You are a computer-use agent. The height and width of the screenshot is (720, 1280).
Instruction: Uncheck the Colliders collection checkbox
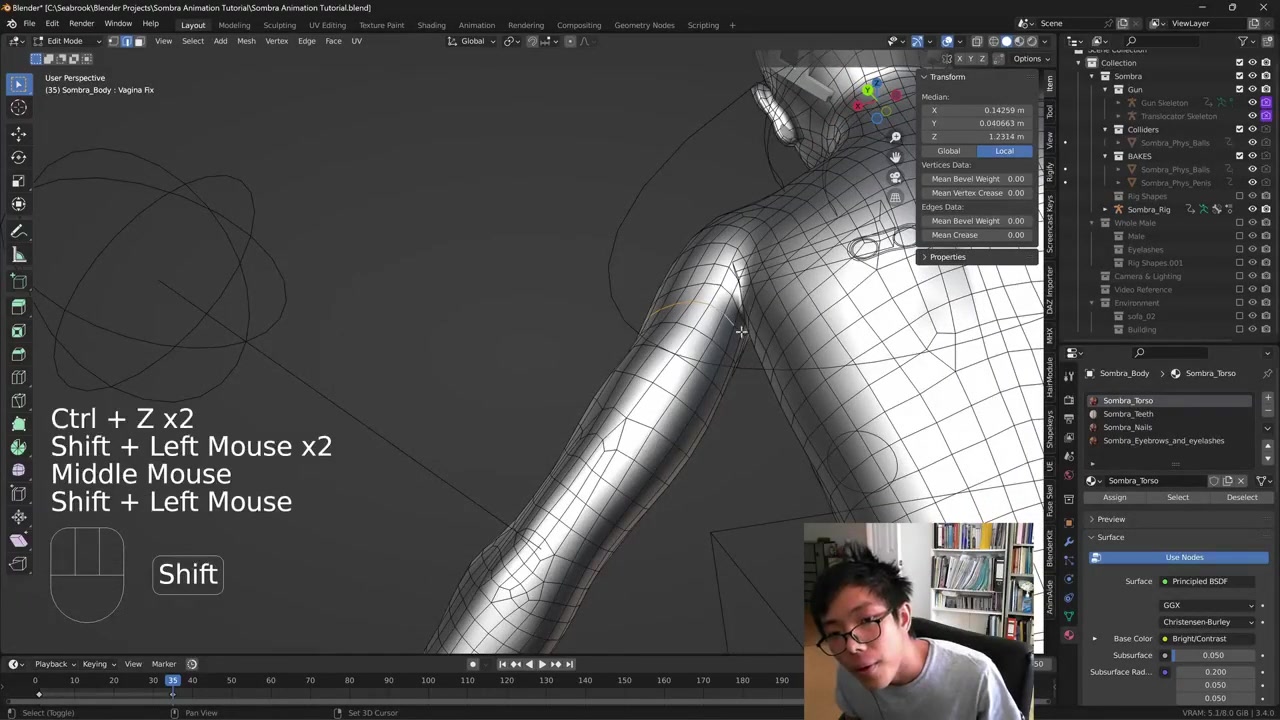coord(1239,129)
